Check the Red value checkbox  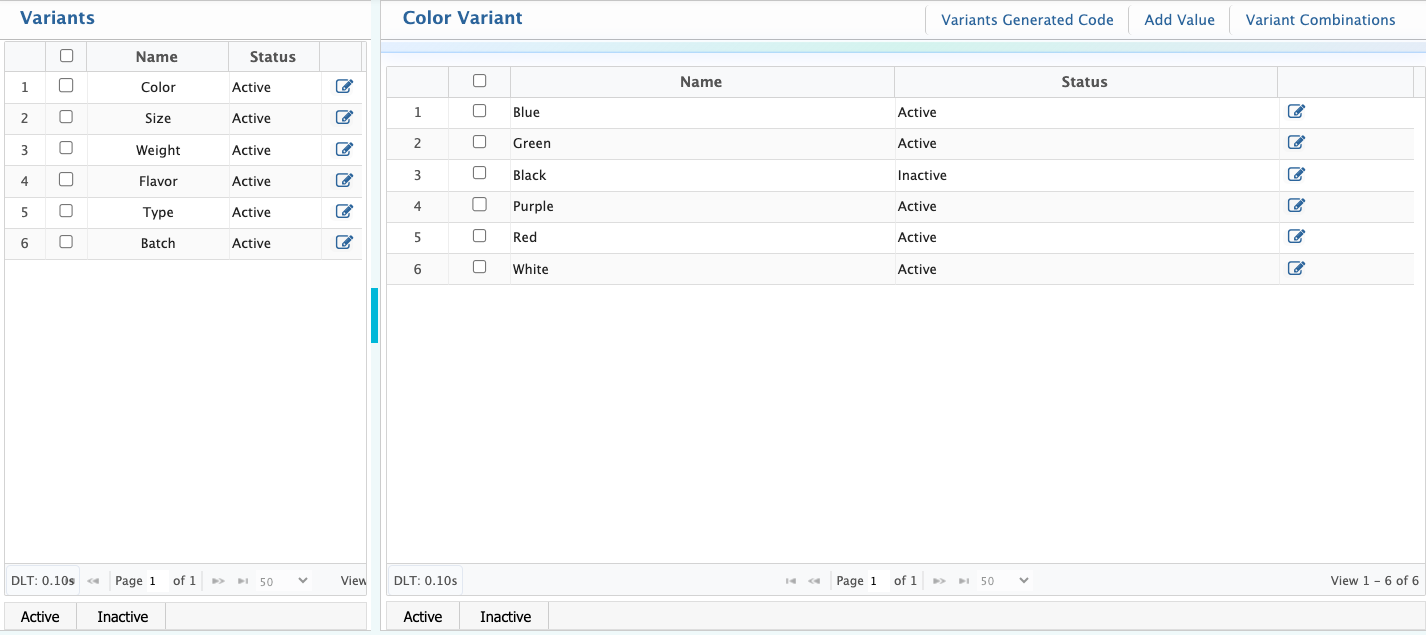pos(479,236)
